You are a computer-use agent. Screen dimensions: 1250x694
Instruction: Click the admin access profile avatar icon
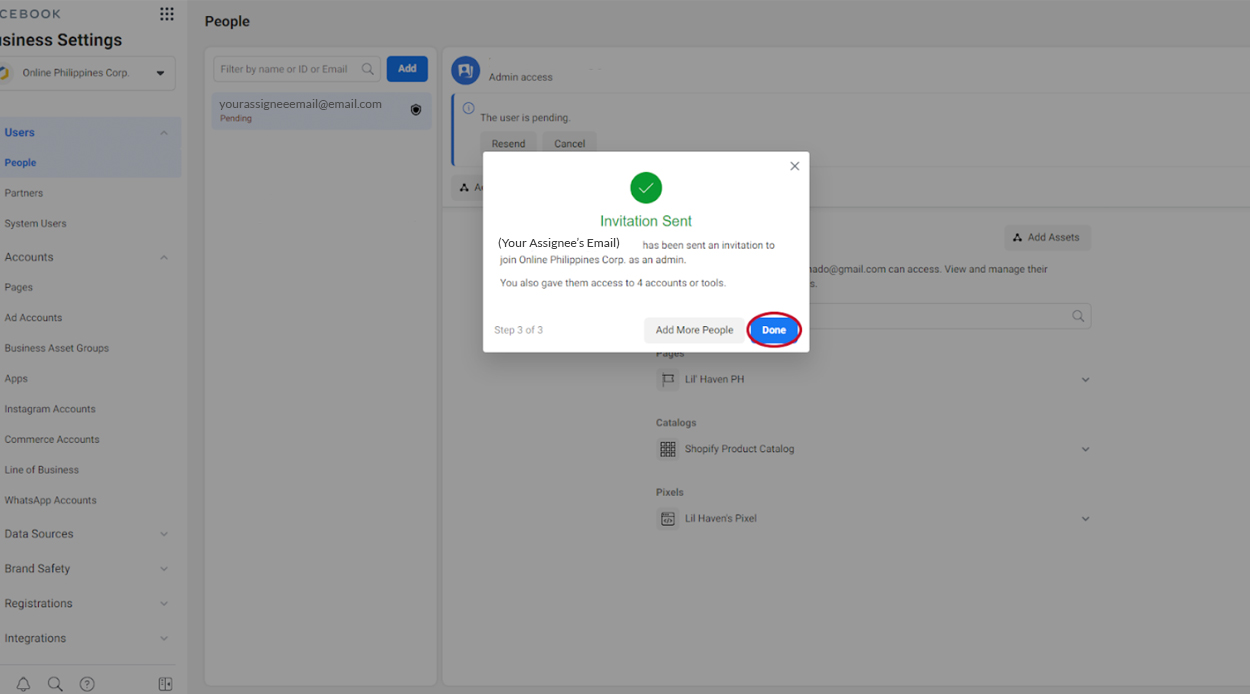click(465, 70)
